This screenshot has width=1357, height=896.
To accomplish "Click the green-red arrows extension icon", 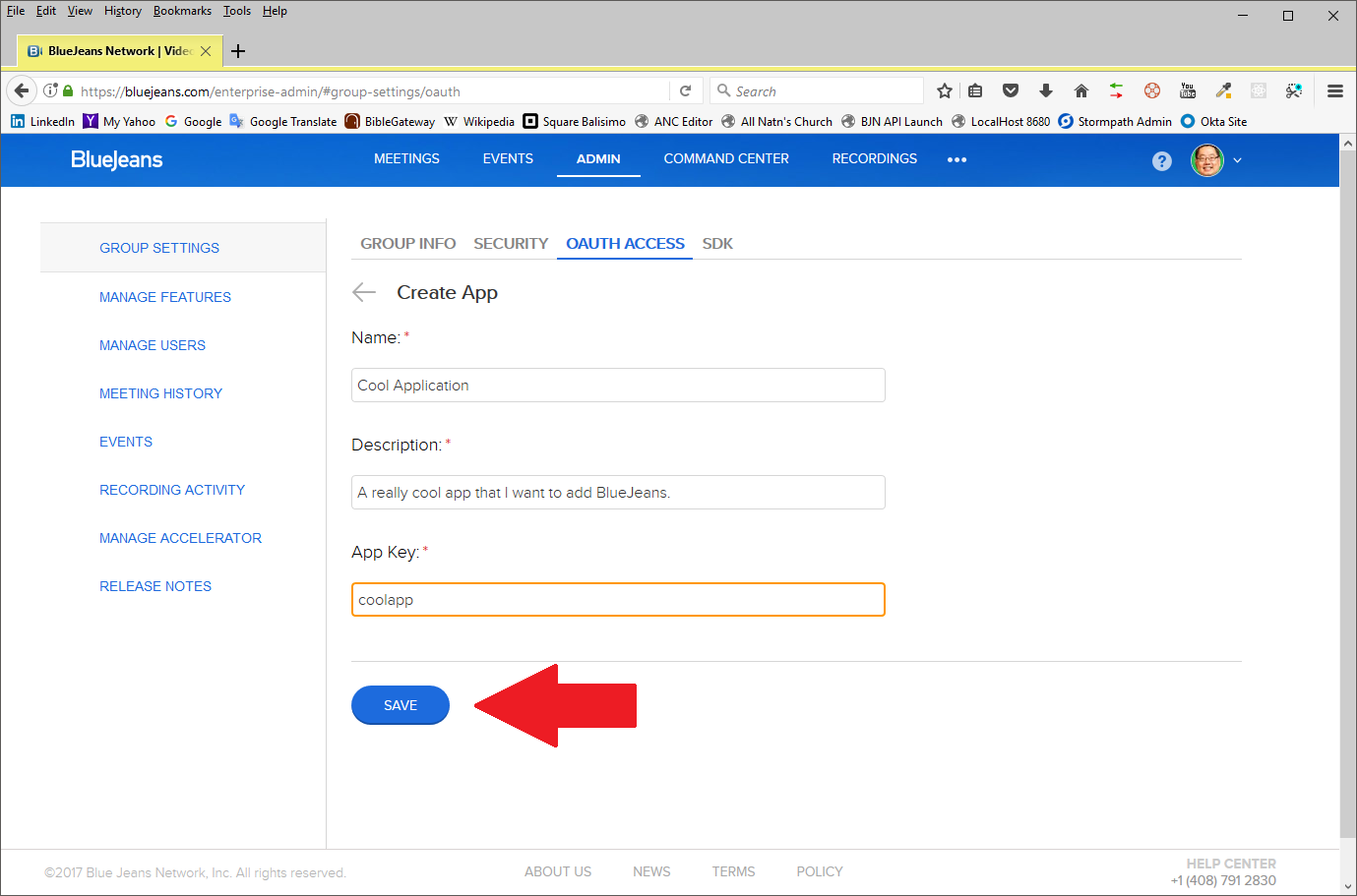I will (x=1117, y=90).
